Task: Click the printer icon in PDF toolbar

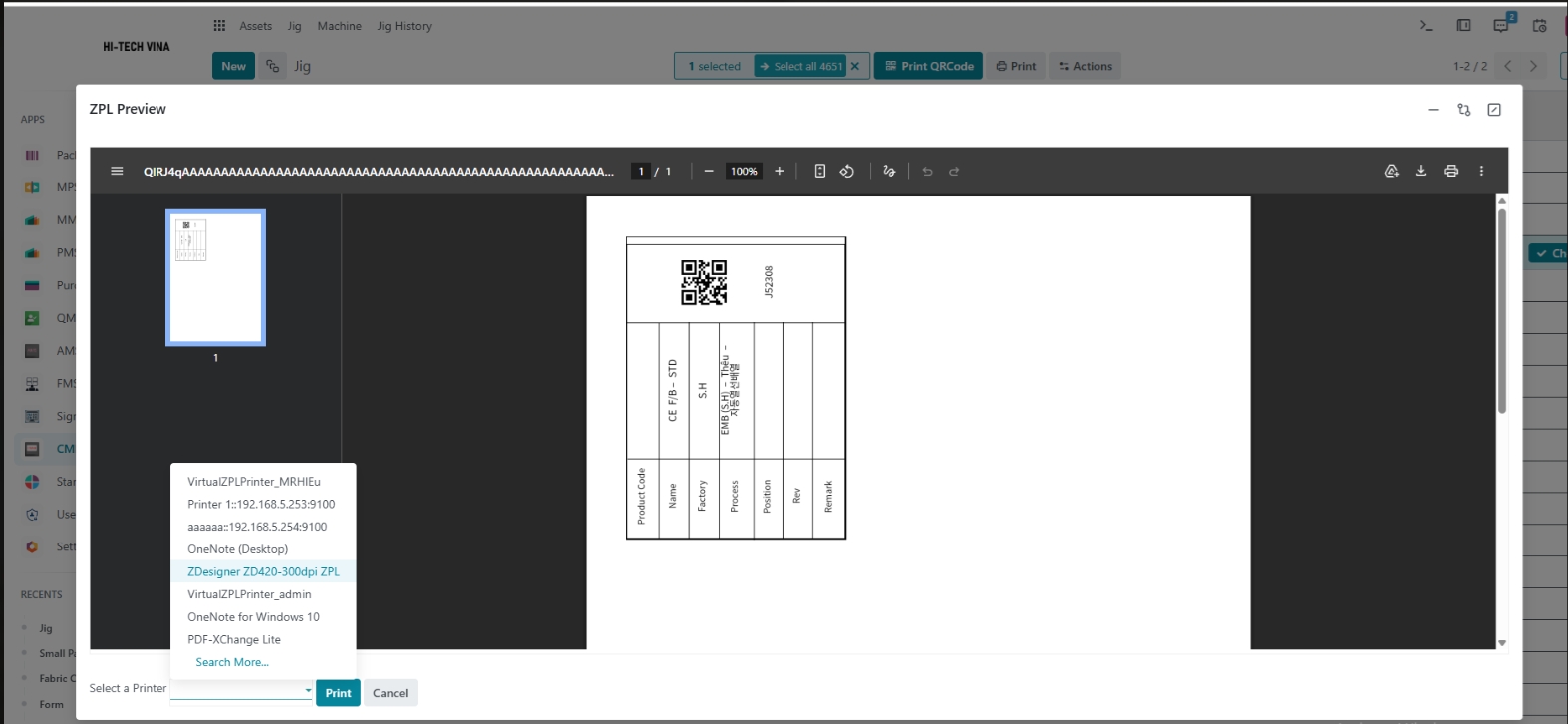Action: (x=1451, y=171)
